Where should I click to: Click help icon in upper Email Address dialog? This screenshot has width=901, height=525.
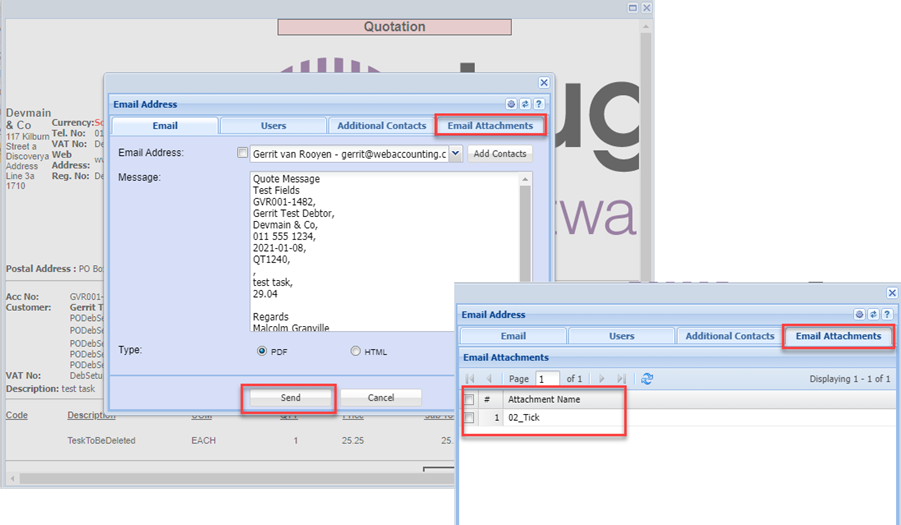pos(539,103)
